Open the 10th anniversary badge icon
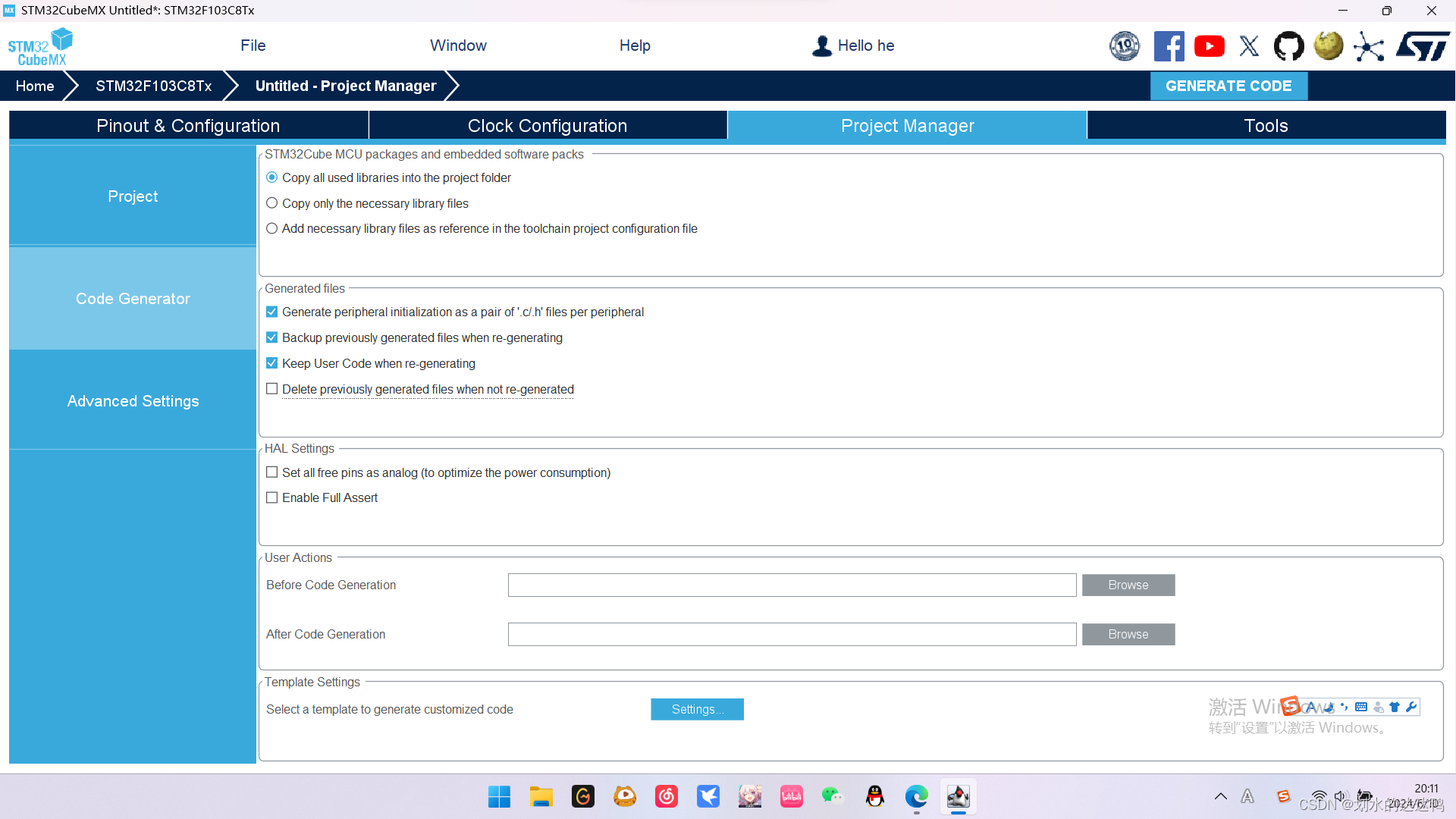 pos(1125,46)
